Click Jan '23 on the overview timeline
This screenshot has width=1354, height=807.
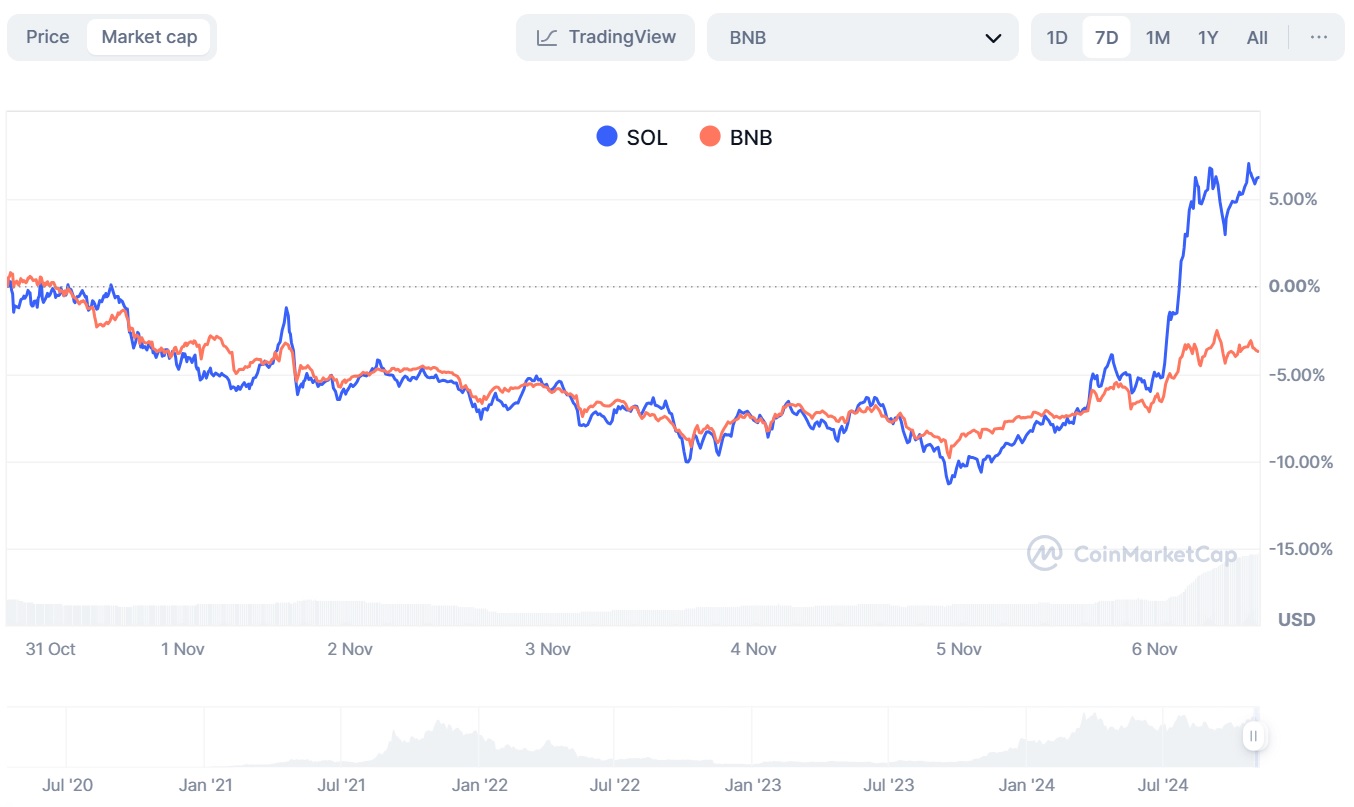click(753, 785)
